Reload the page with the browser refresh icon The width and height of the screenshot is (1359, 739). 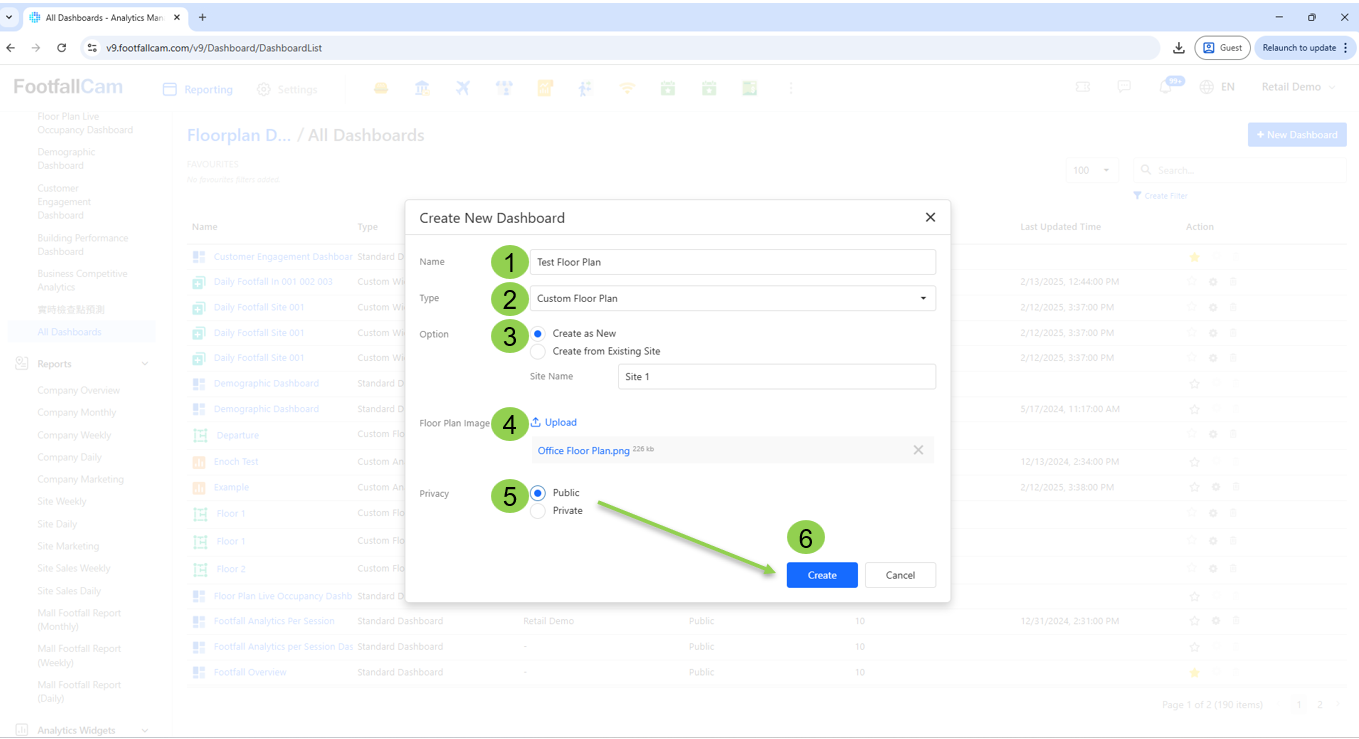[62, 48]
